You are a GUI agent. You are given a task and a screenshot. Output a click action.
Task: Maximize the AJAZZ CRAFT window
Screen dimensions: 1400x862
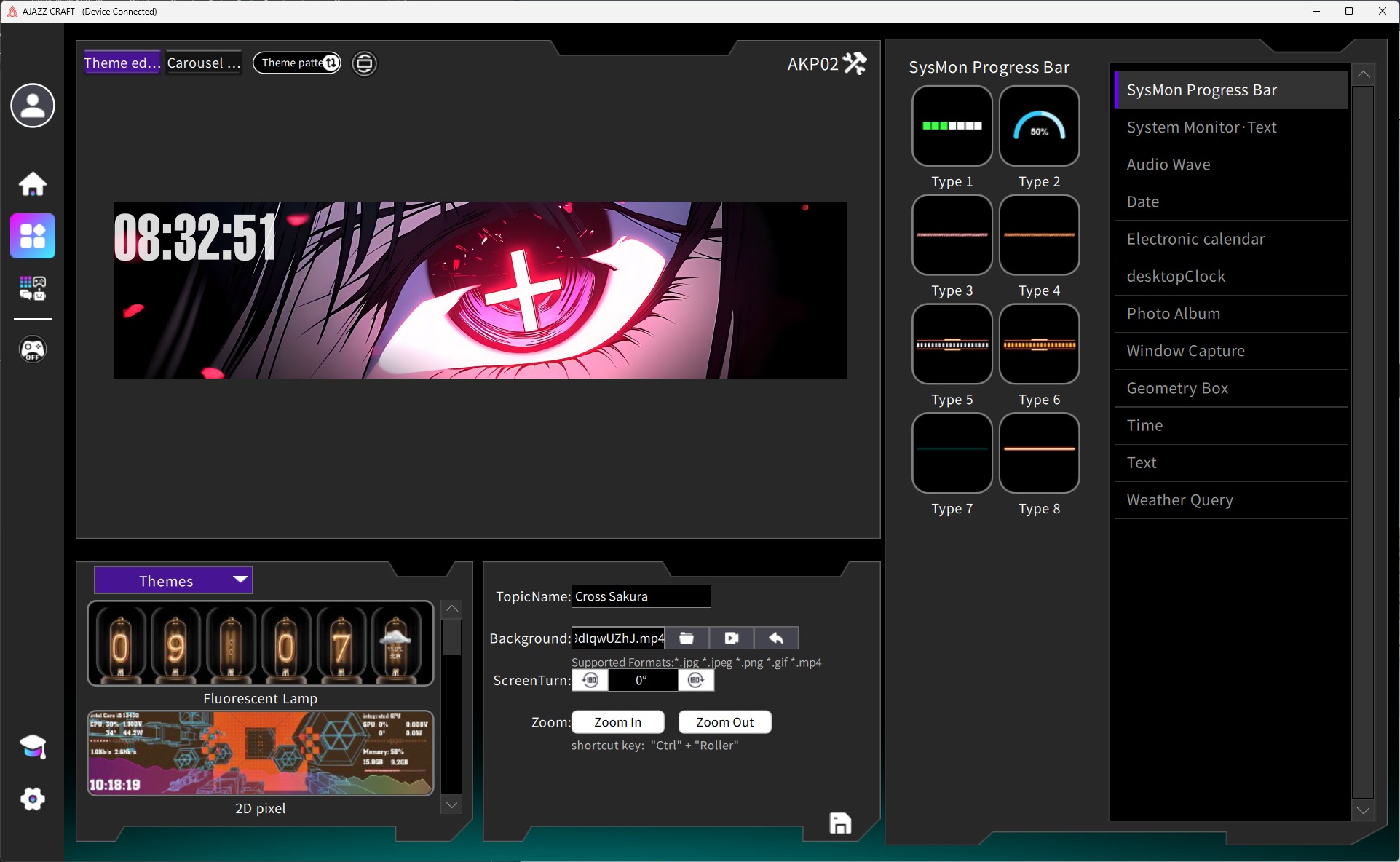point(1349,11)
